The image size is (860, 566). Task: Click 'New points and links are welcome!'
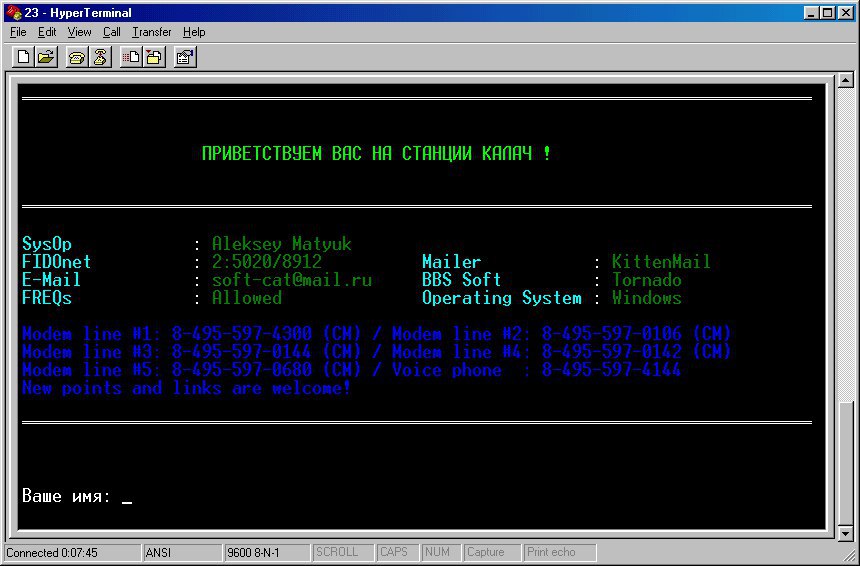pyautogui.click(x=186, y=388)
